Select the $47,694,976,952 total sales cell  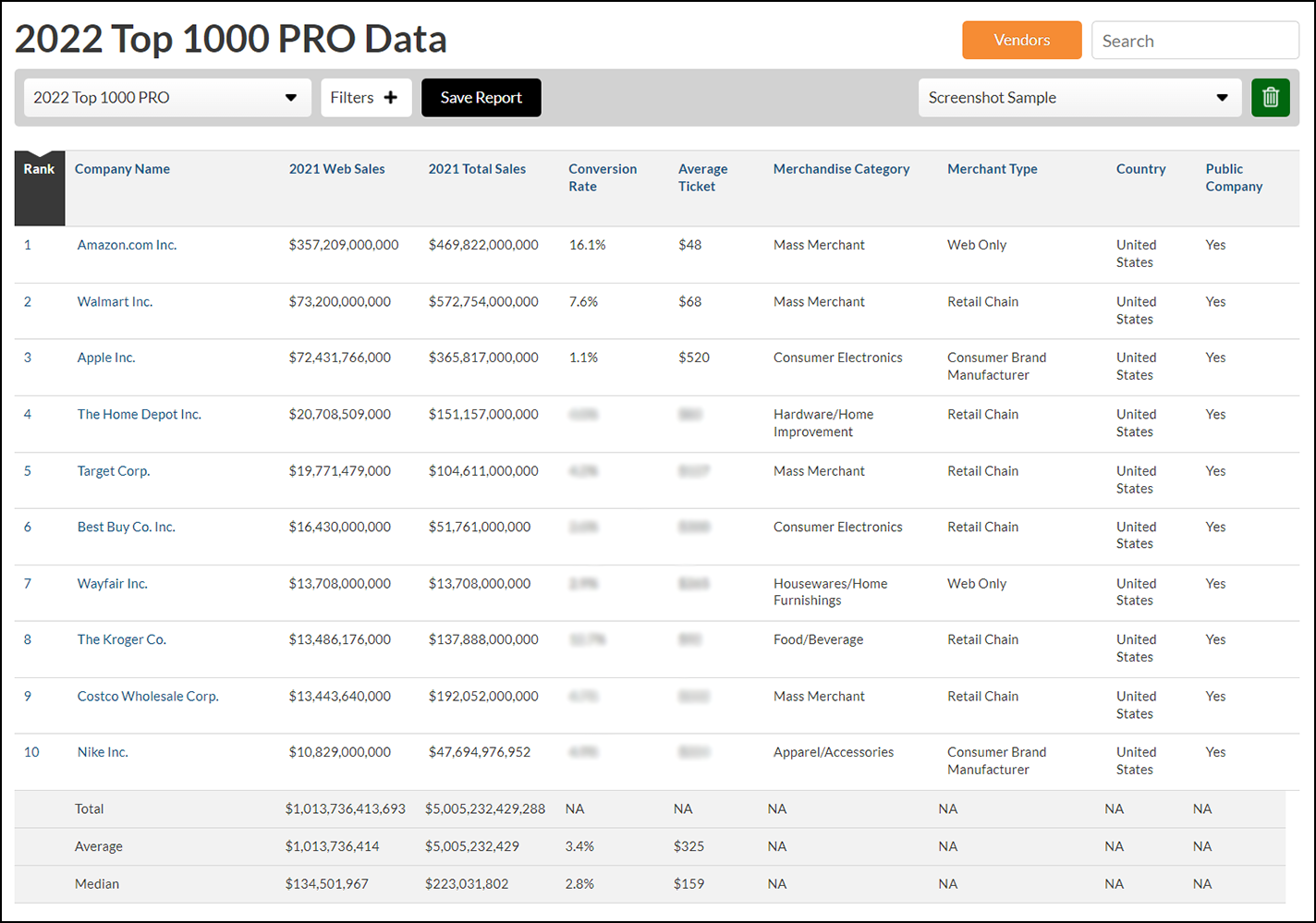click(480, 752)
